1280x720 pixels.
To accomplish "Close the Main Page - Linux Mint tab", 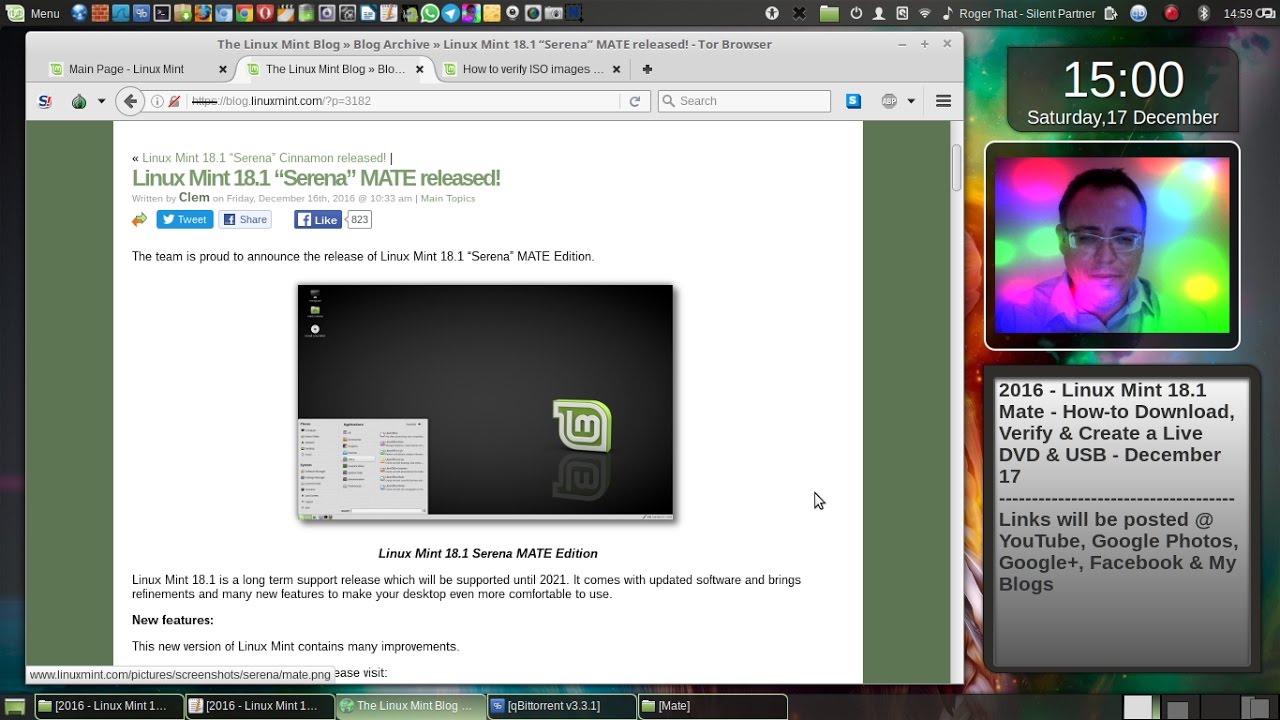I will (x=223, y=69).
